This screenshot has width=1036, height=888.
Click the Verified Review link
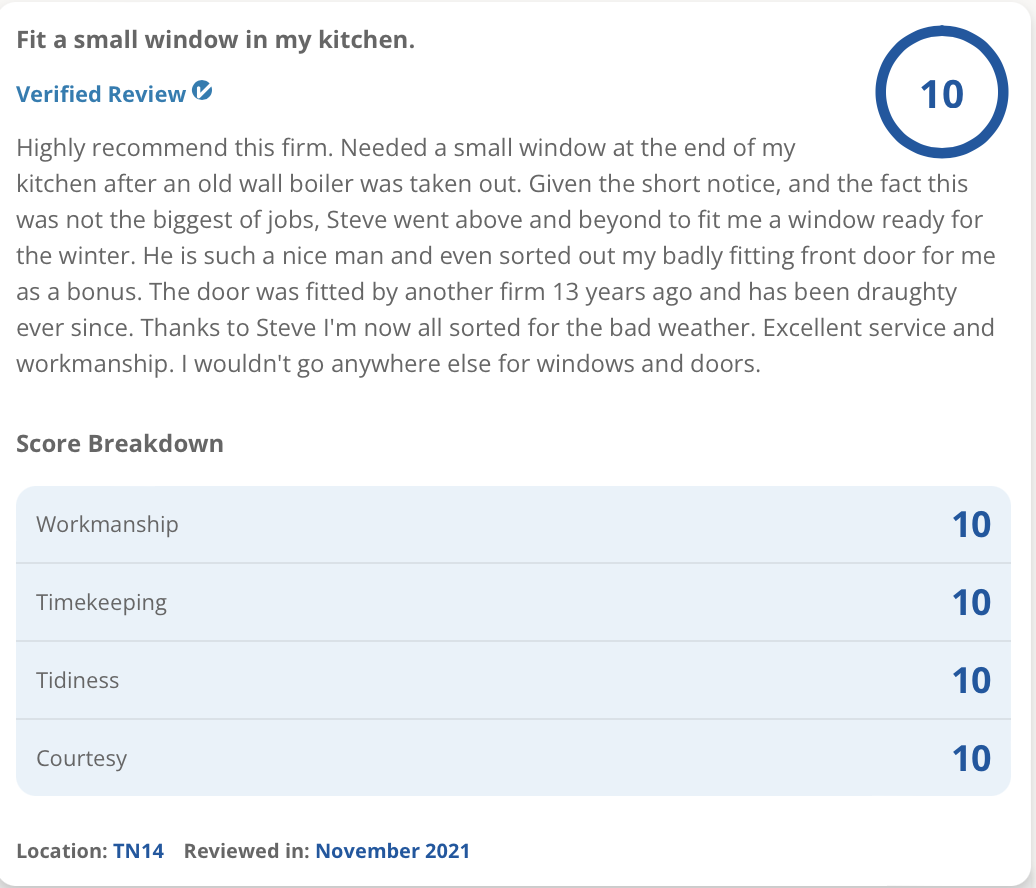101,94
